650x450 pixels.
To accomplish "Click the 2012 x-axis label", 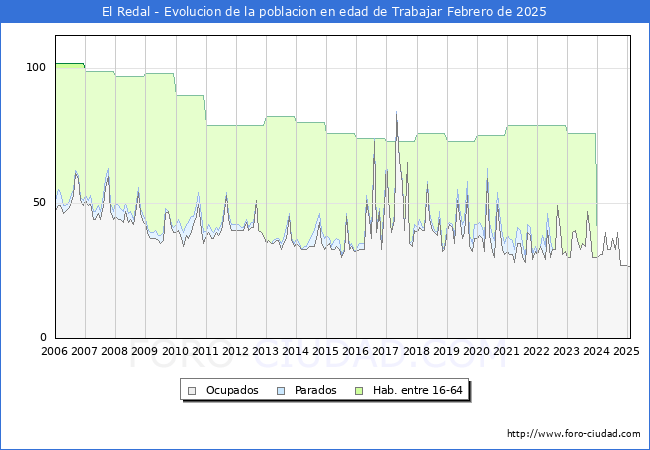I will point(235,351).
